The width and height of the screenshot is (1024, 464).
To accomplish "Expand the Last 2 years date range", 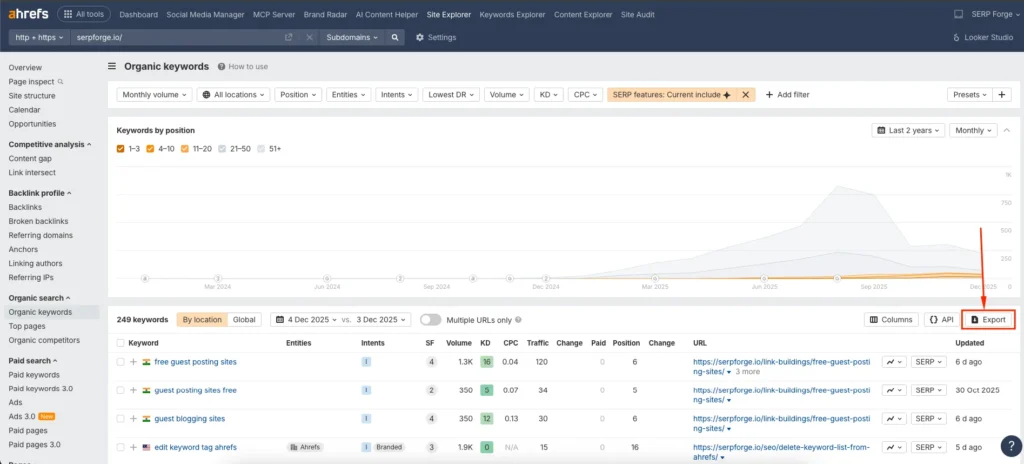I will 907,130.
